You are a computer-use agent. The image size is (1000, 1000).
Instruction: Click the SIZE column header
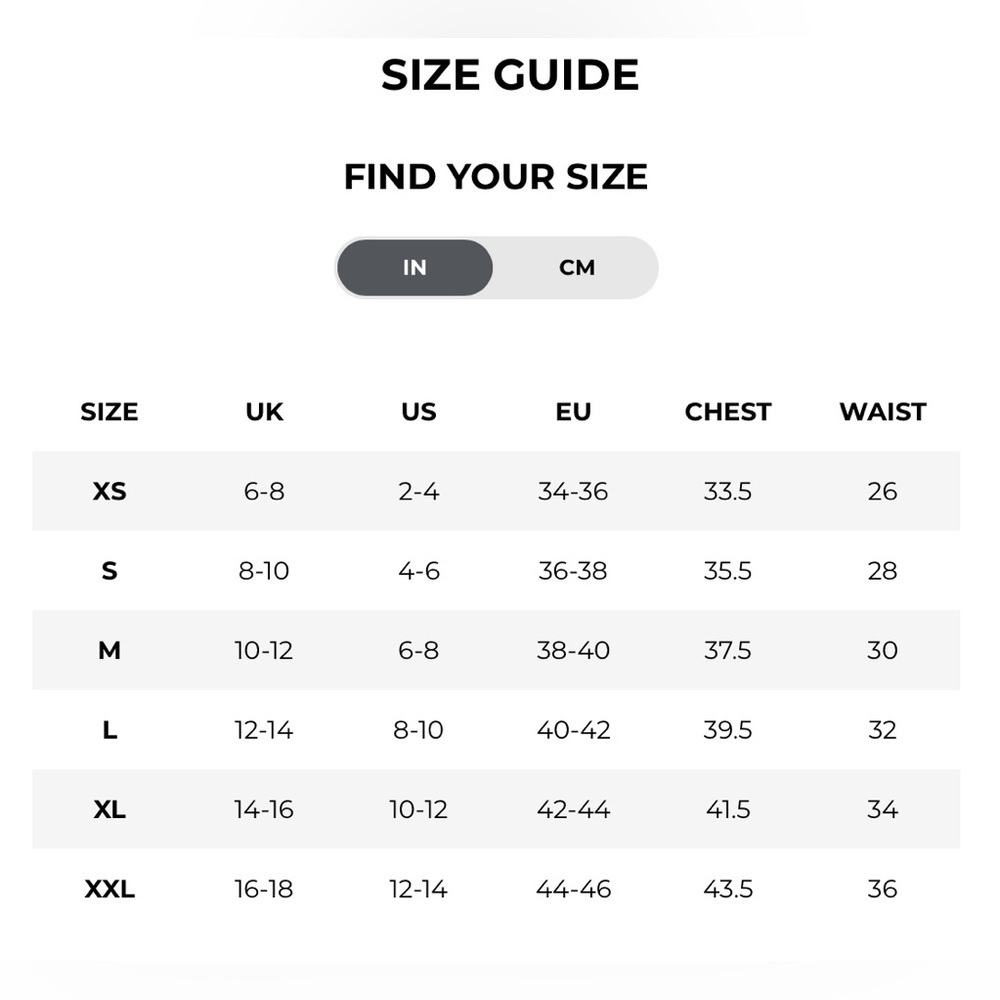pos(109,412)
